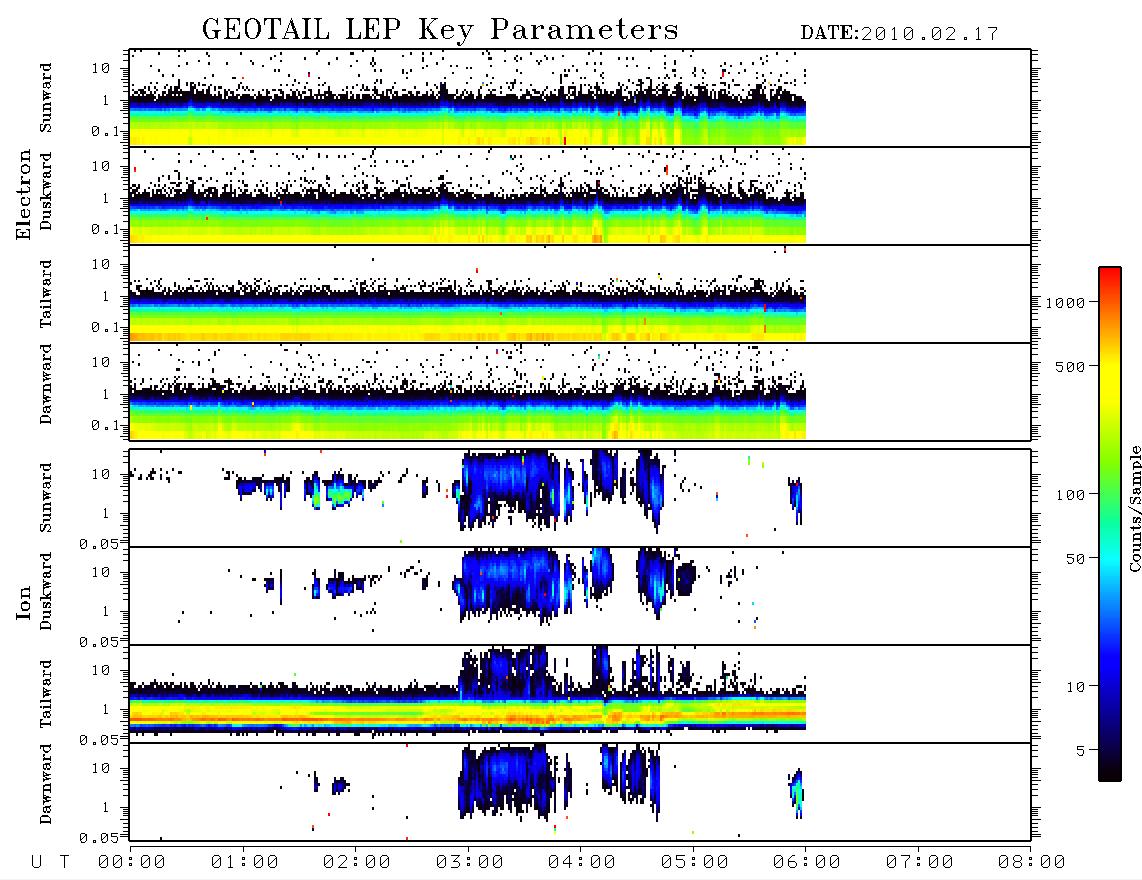The width and height of the screenshot is (1142, 880).
Task: Click the Electron group axis label
Action: [x=23, y=194]
